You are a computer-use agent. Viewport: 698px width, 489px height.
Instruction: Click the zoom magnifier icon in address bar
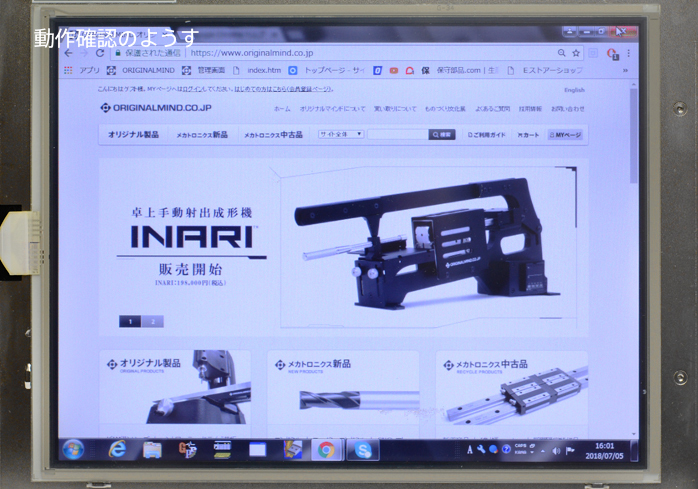(562, 53)
